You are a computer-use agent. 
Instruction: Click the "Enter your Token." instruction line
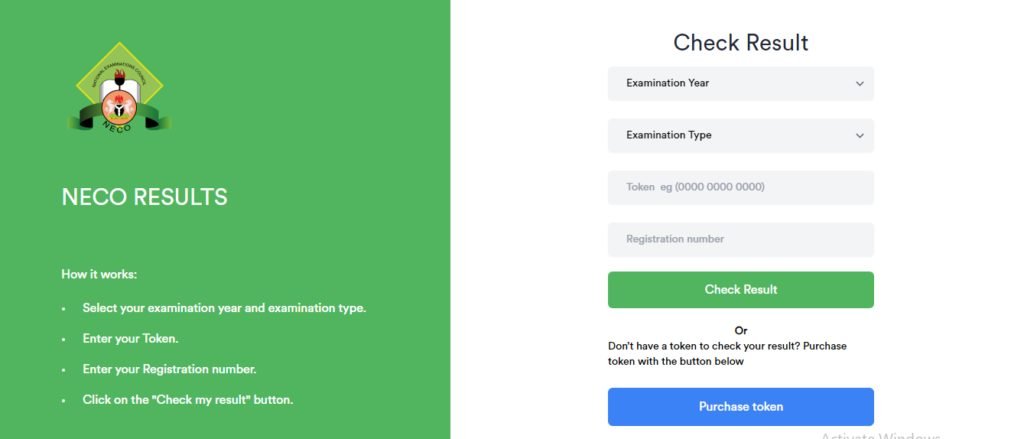pos(130,339)
